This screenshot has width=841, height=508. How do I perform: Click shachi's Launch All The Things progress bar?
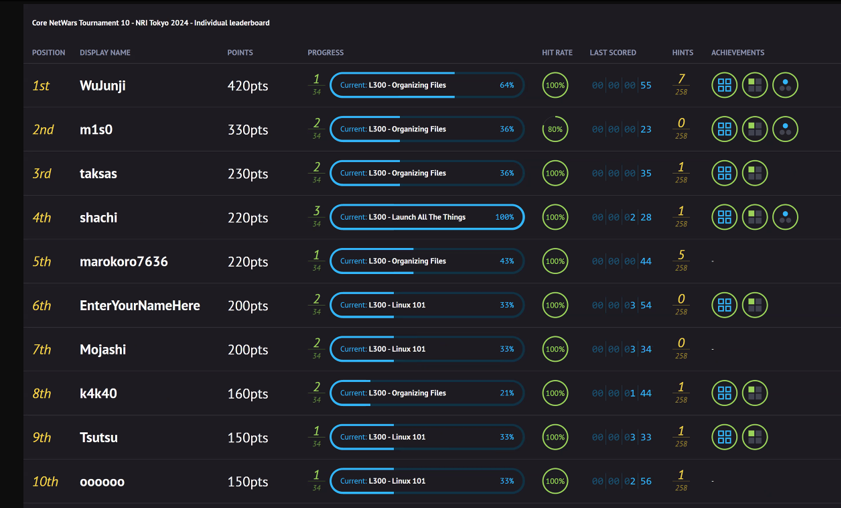point(427,217)
